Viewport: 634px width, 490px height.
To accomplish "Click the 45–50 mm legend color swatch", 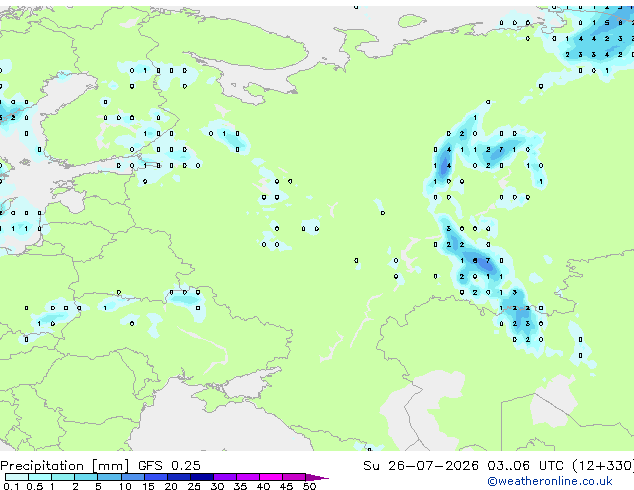I will (x=294, y=477).
